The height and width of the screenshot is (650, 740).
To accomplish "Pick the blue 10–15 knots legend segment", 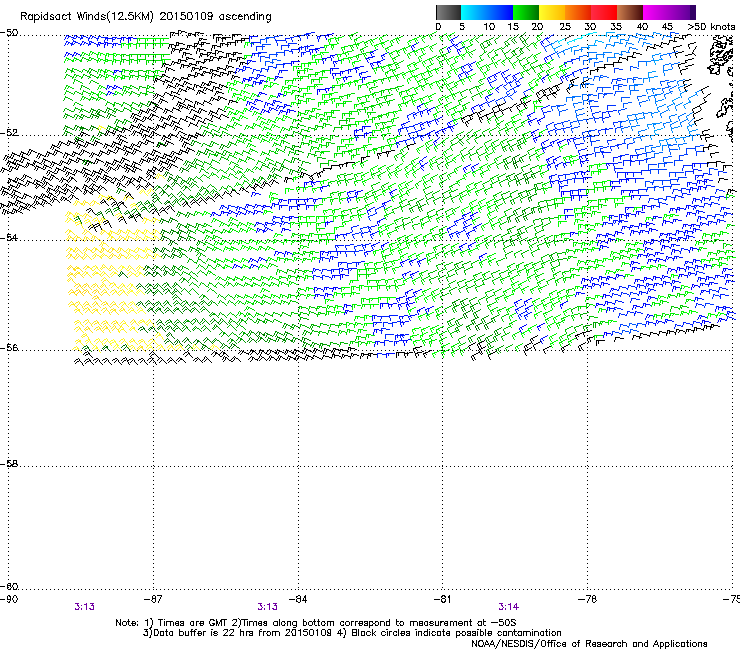I will click(x=500, y=12).
